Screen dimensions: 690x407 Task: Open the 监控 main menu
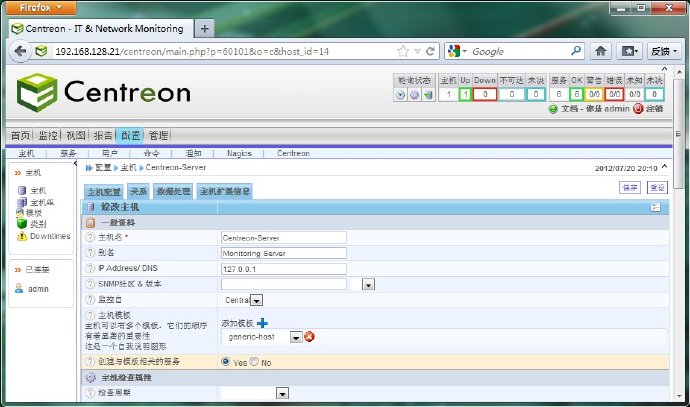(x=48, y=136)
